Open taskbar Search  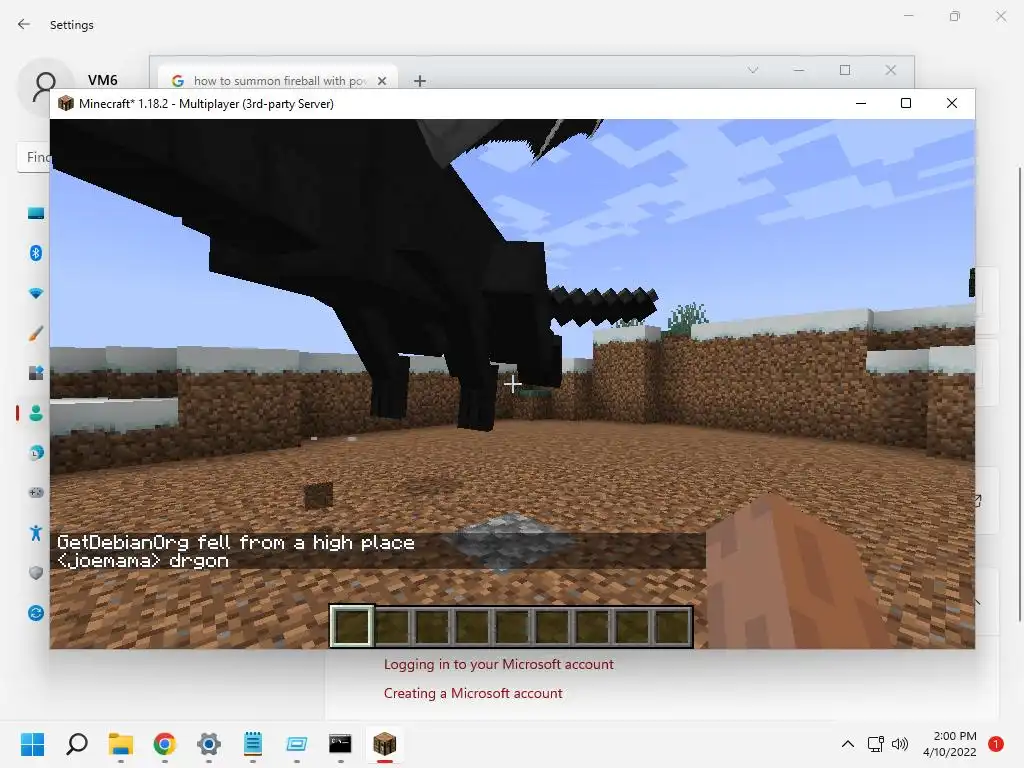77,744
